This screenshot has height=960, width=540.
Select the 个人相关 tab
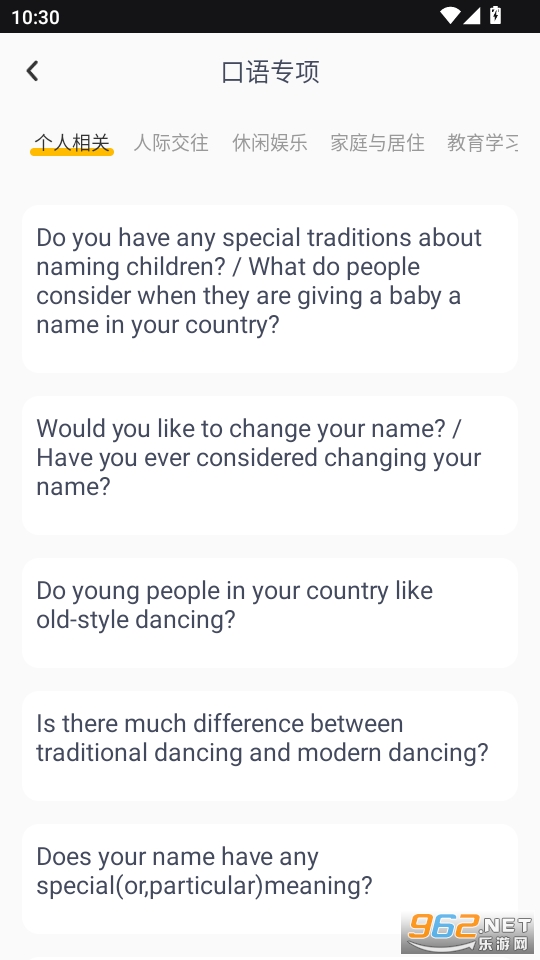coord(72,143)
